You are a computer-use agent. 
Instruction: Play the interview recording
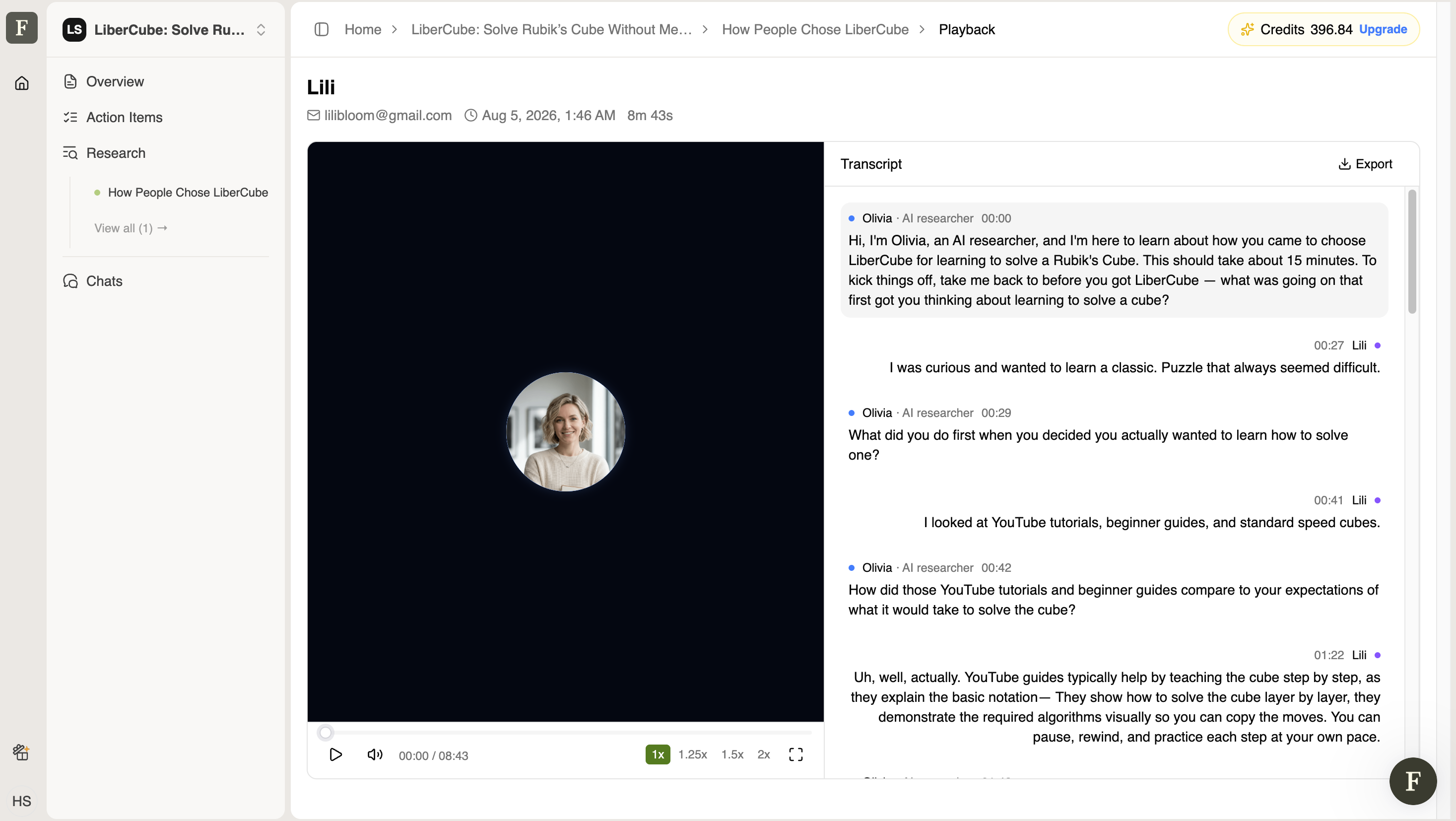pos(336,755)
